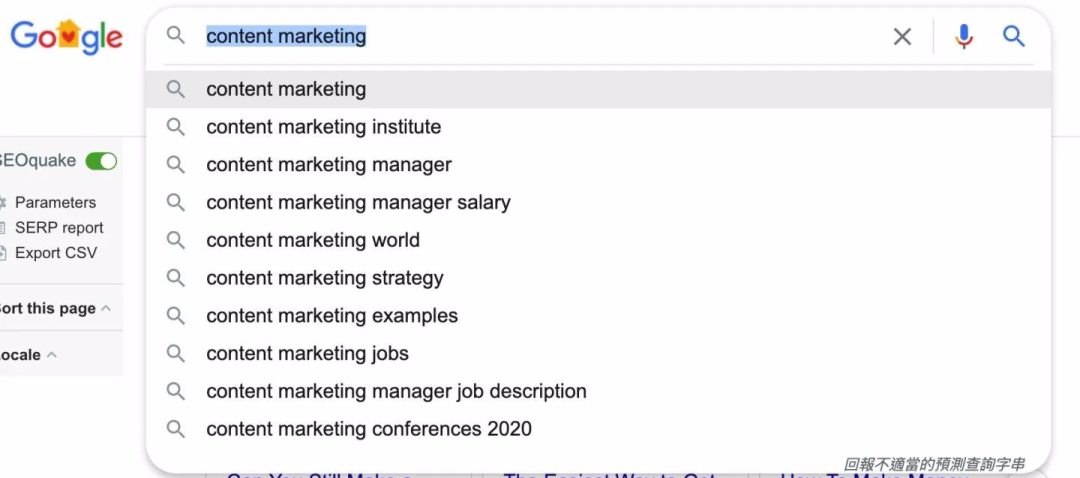Choose content marketing jobs suggestion
This screenshot has height=478, width=1080.
307,354
